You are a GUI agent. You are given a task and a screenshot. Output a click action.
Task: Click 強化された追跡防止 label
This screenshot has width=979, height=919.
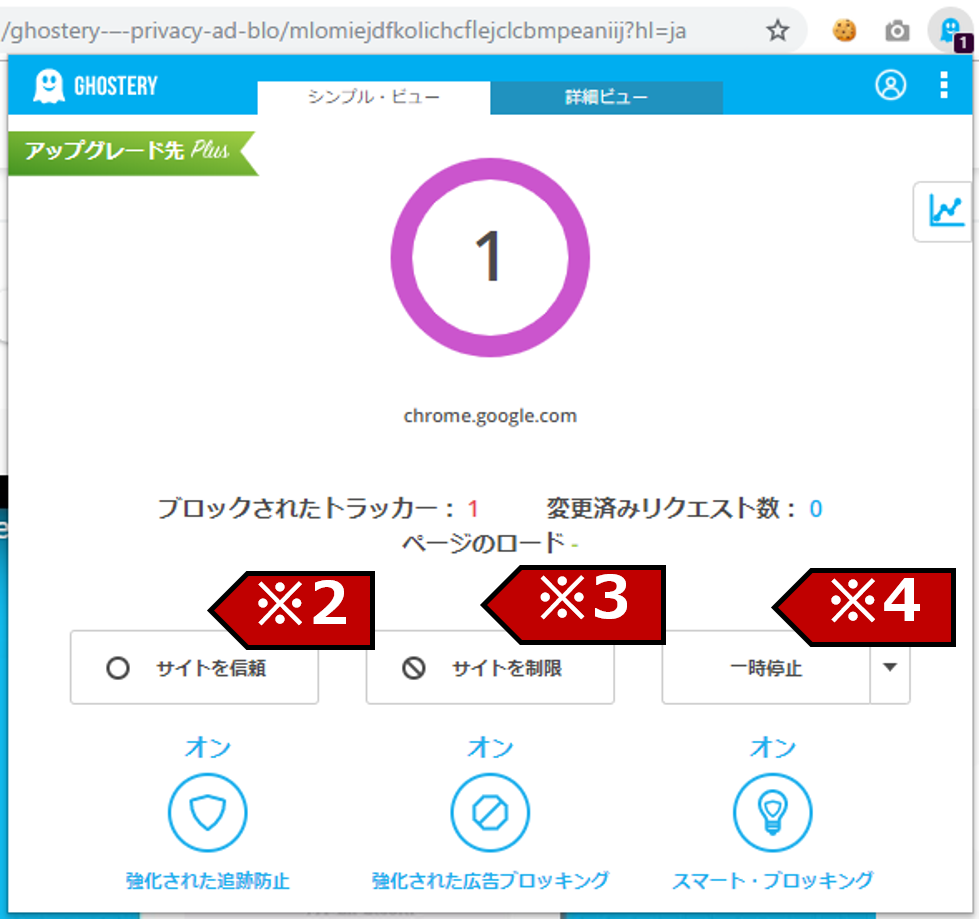pyautogui.click(x=207, y=881)
